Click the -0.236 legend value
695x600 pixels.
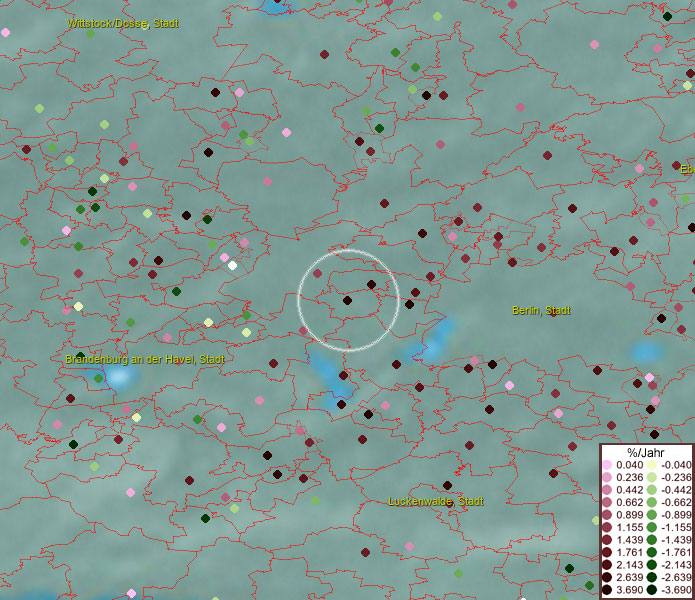tap(676, 477)
